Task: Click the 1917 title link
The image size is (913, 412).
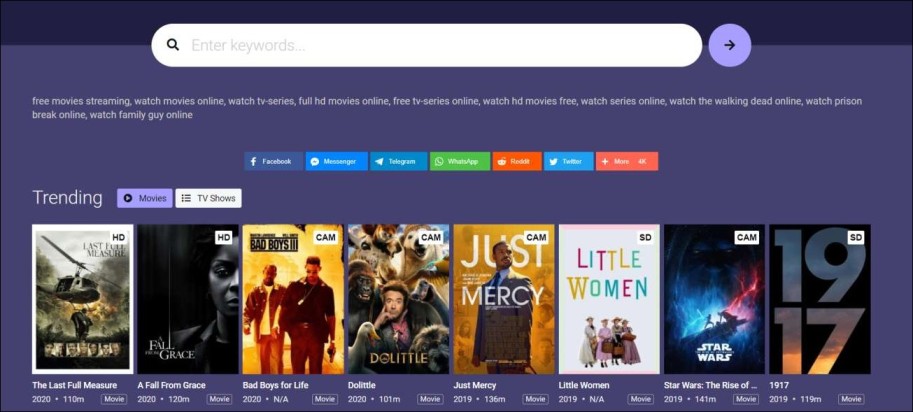Action: 778,385
